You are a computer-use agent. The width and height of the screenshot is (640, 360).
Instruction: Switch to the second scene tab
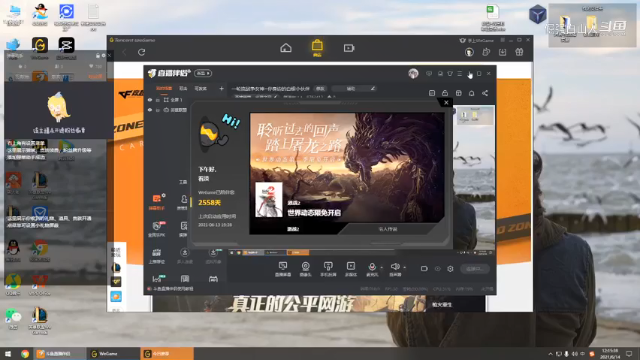183,89
